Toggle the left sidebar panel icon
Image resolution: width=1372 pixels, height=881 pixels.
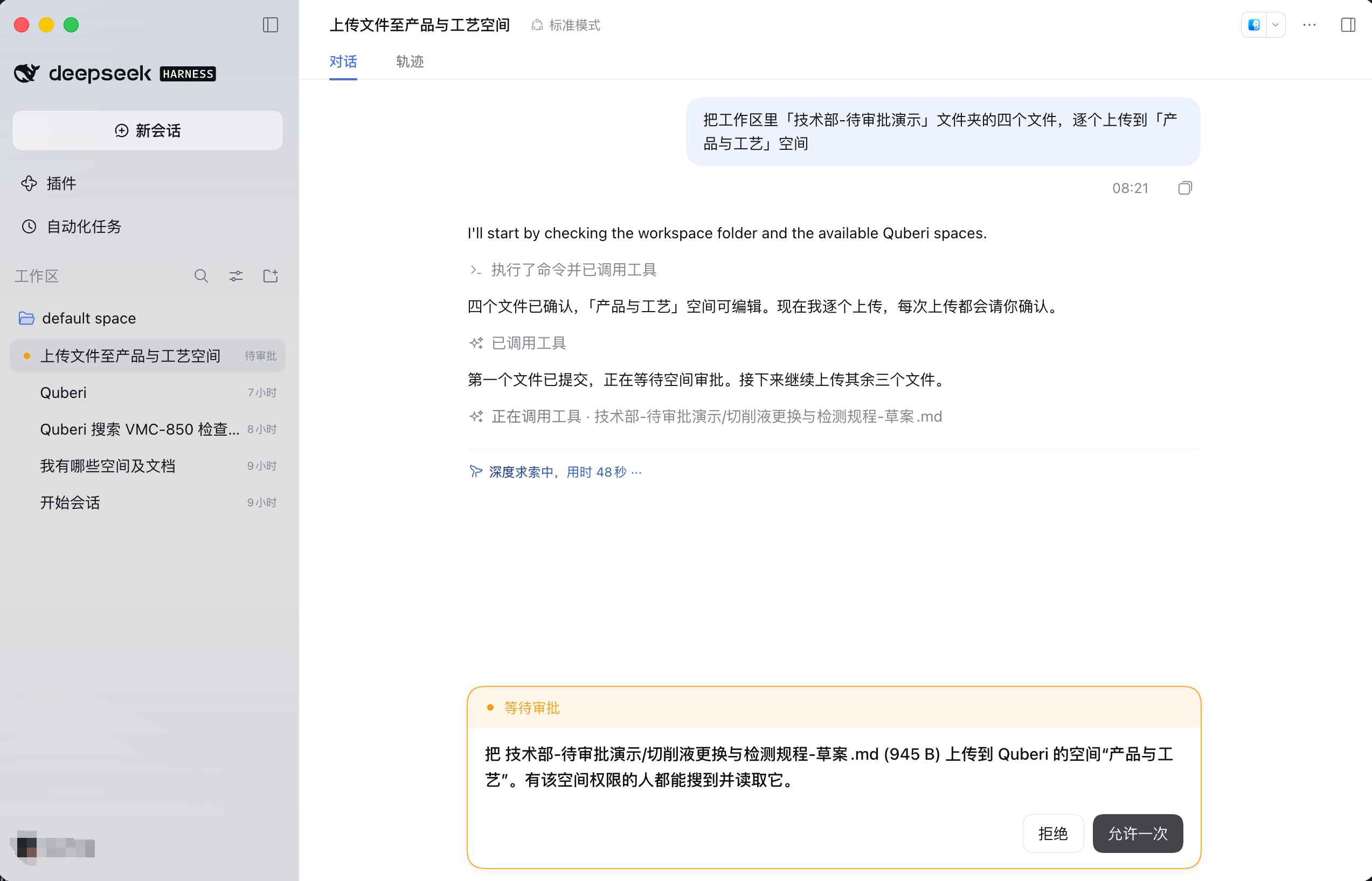coord(271,25)
